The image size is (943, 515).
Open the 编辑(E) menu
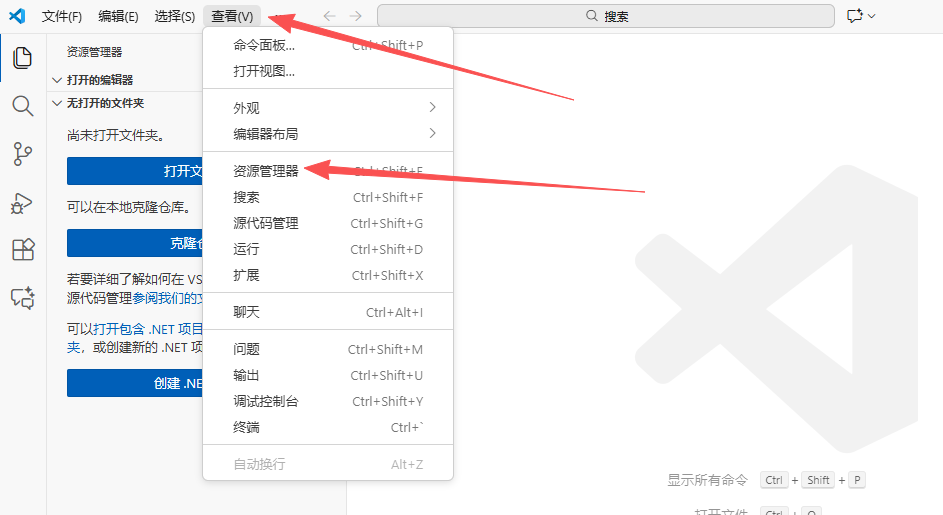(x=118, y=16)
